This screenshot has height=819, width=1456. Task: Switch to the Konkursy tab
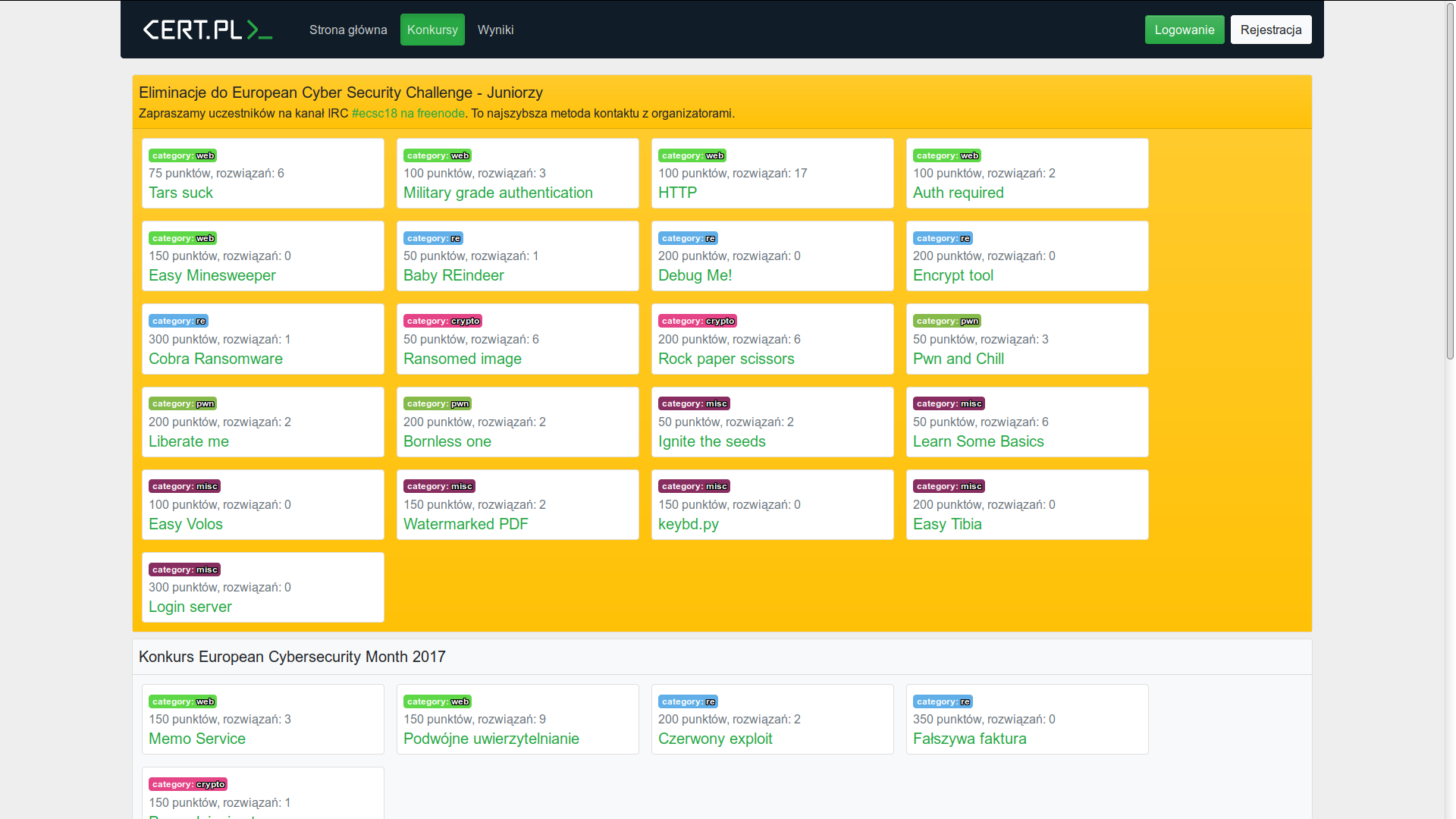(x=432, y=30)
